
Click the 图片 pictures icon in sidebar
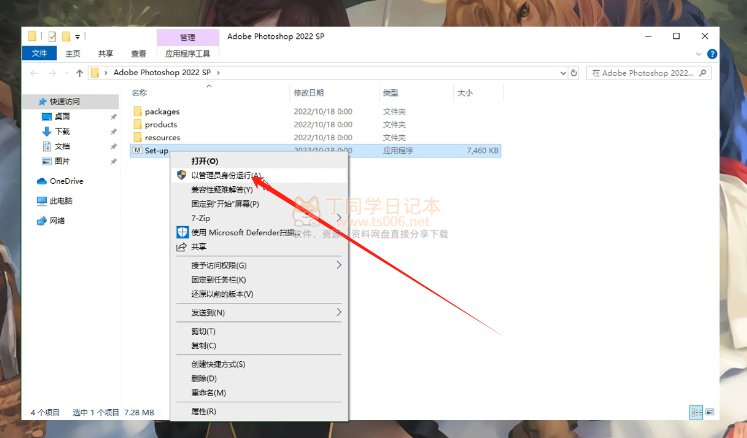47,161
